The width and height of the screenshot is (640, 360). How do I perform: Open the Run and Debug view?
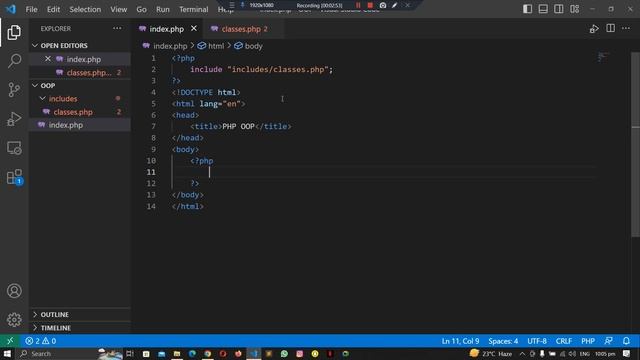(x=14, y=119)
